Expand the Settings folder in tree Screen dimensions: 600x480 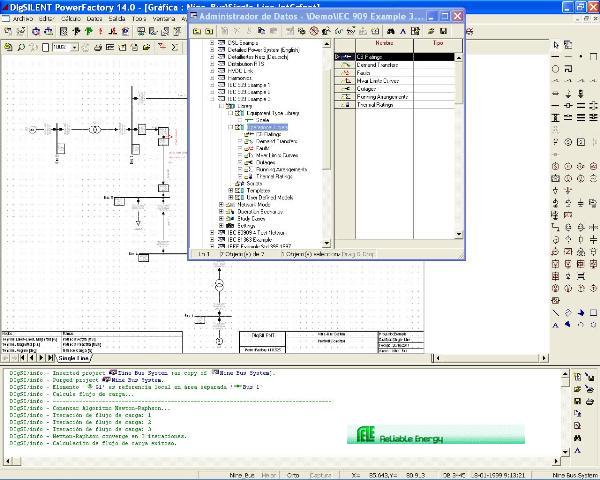pyautogui.click(x=221, y=226)
